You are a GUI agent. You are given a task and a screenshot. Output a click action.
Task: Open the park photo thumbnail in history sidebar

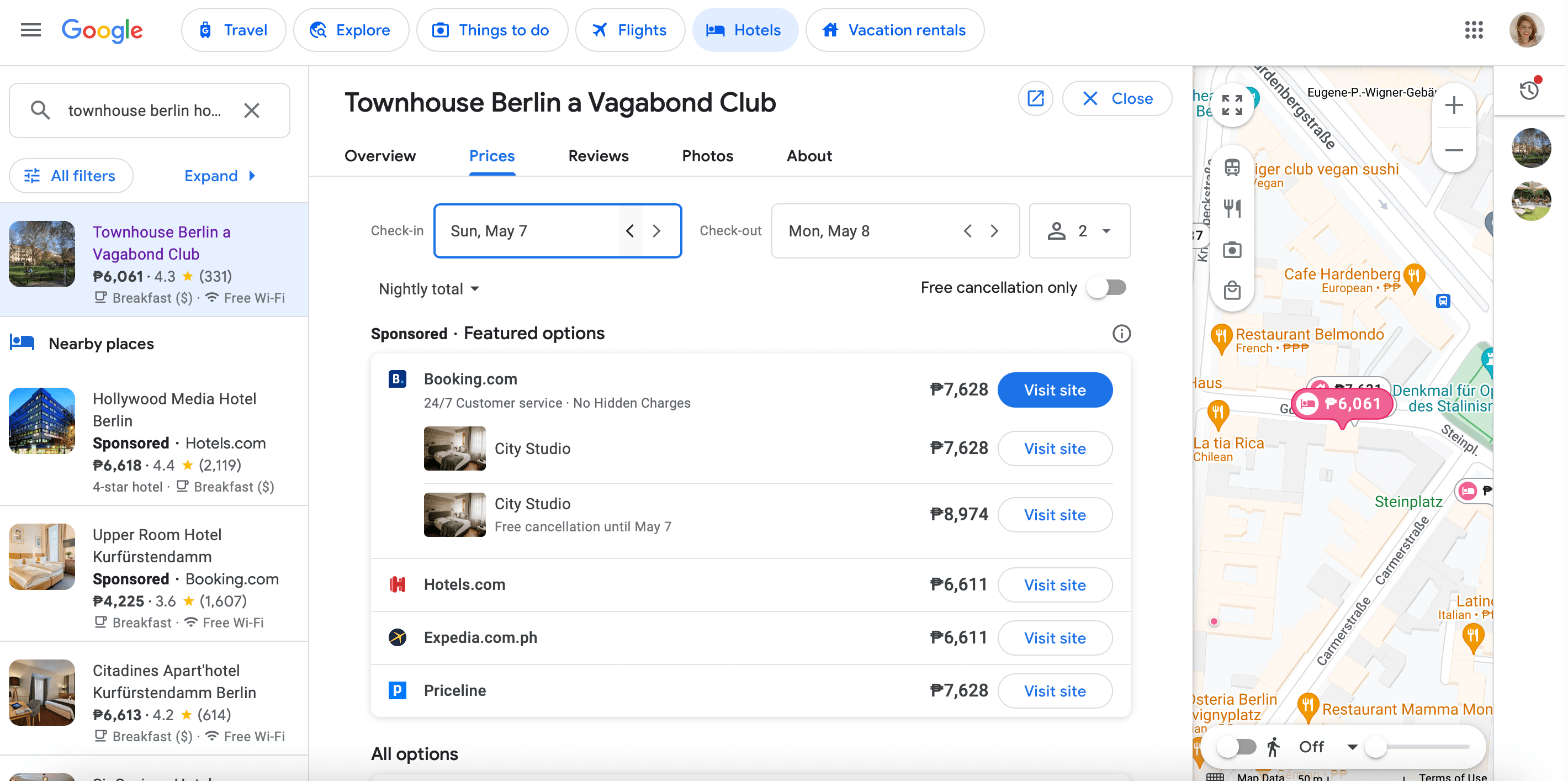(1531, 148)
